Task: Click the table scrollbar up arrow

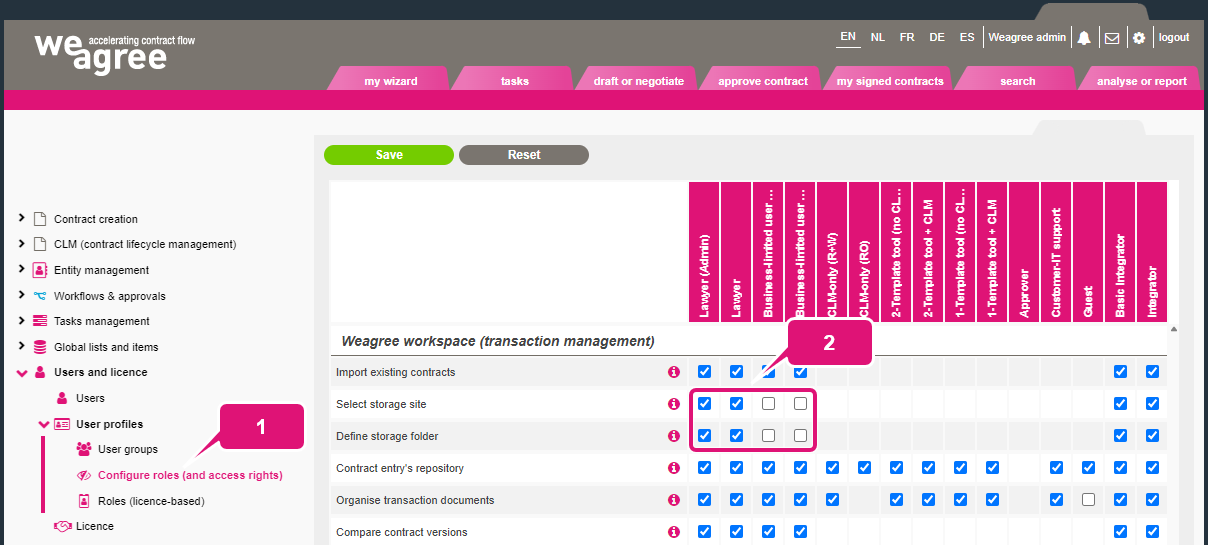Action: 1174,329
